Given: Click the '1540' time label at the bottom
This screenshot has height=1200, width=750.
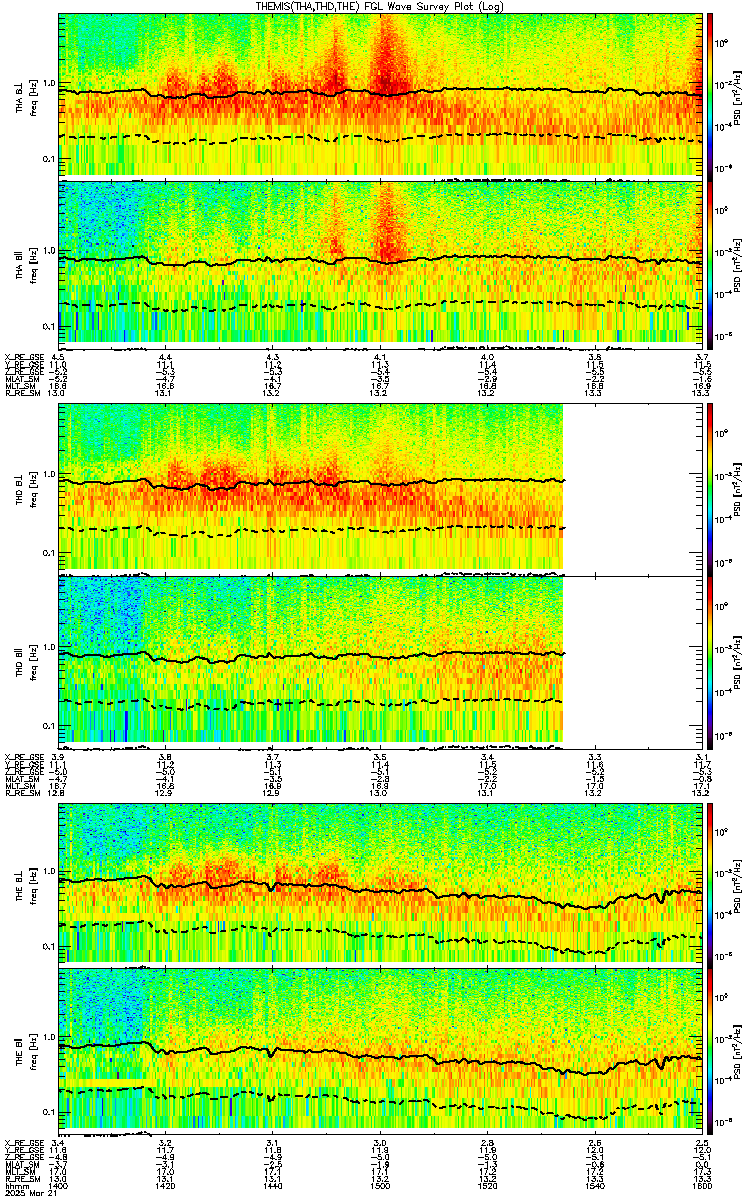Looking at the screenshot, I should 595,1185.
